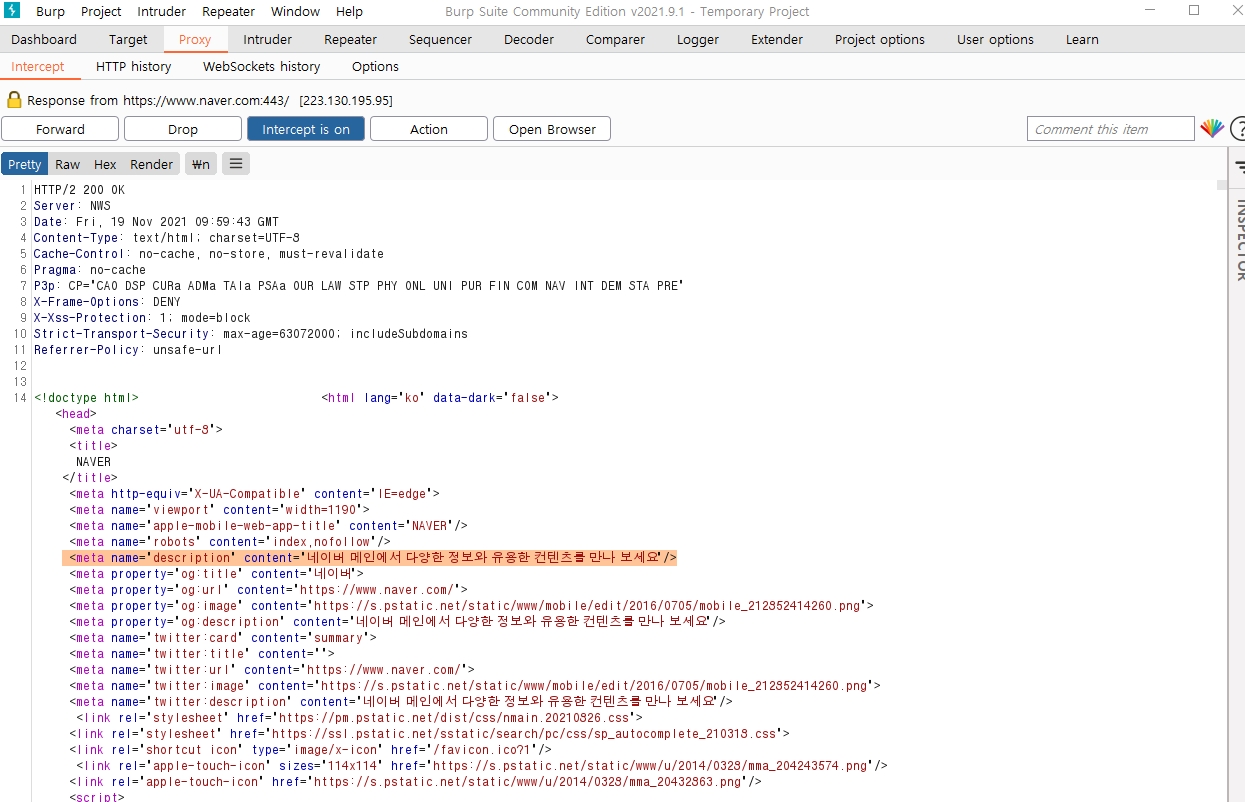Image resolution: width=1245 pixels, height=802 pixels.
Task: Click the help question mark icon
Action: [x=1238, y=129]
